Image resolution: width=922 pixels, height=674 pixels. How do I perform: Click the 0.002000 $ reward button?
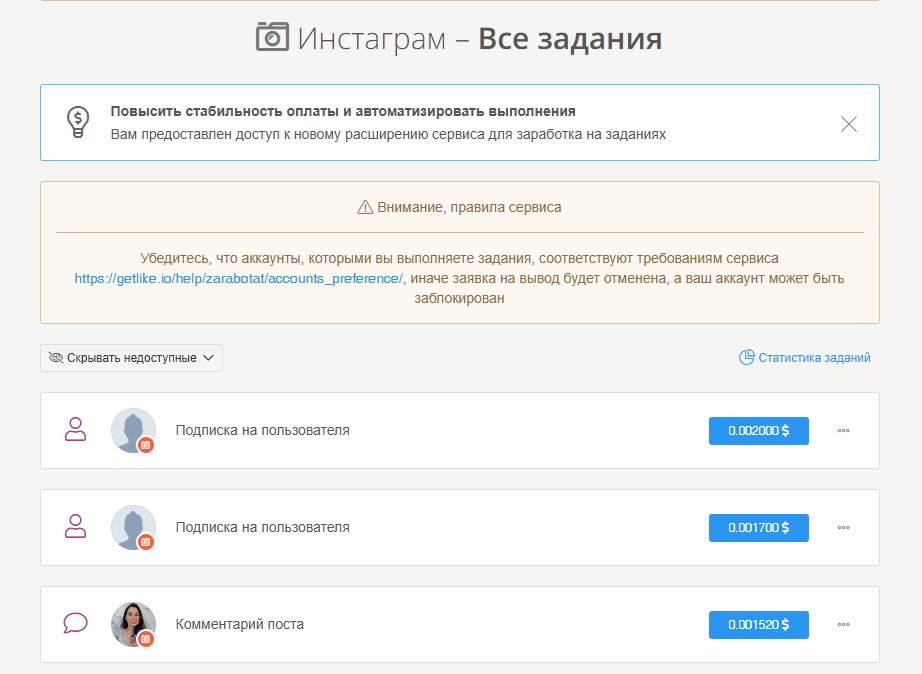coord(758,431)
